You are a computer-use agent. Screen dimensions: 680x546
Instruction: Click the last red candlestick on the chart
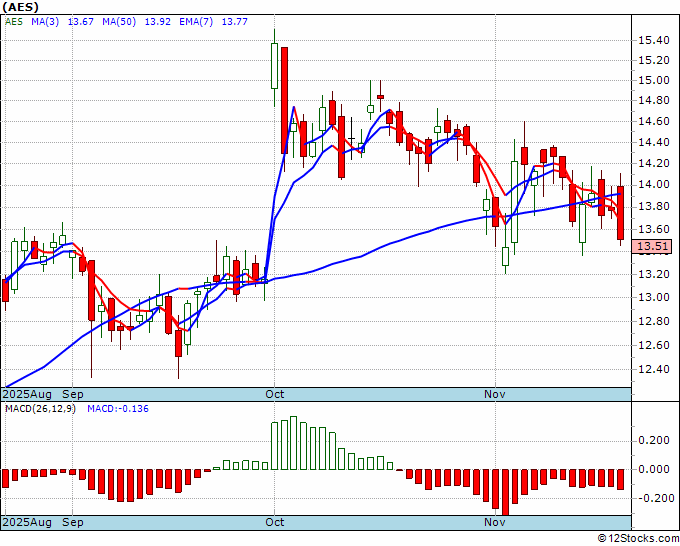[621, 213]
